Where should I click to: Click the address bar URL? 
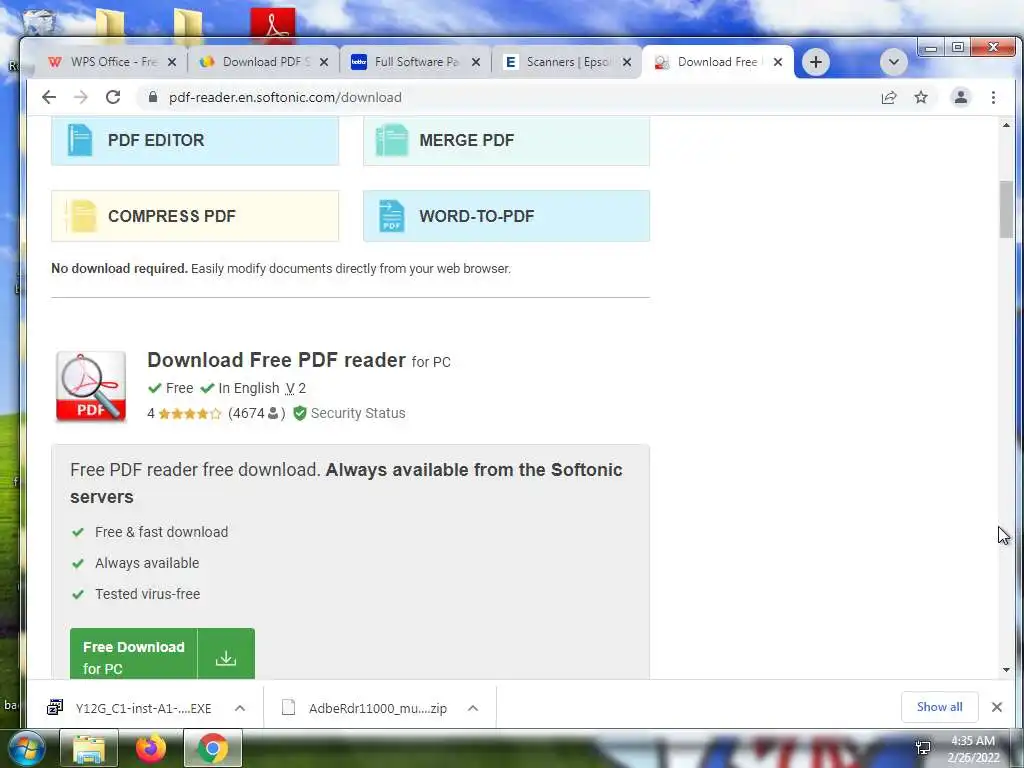click(285, 97)
